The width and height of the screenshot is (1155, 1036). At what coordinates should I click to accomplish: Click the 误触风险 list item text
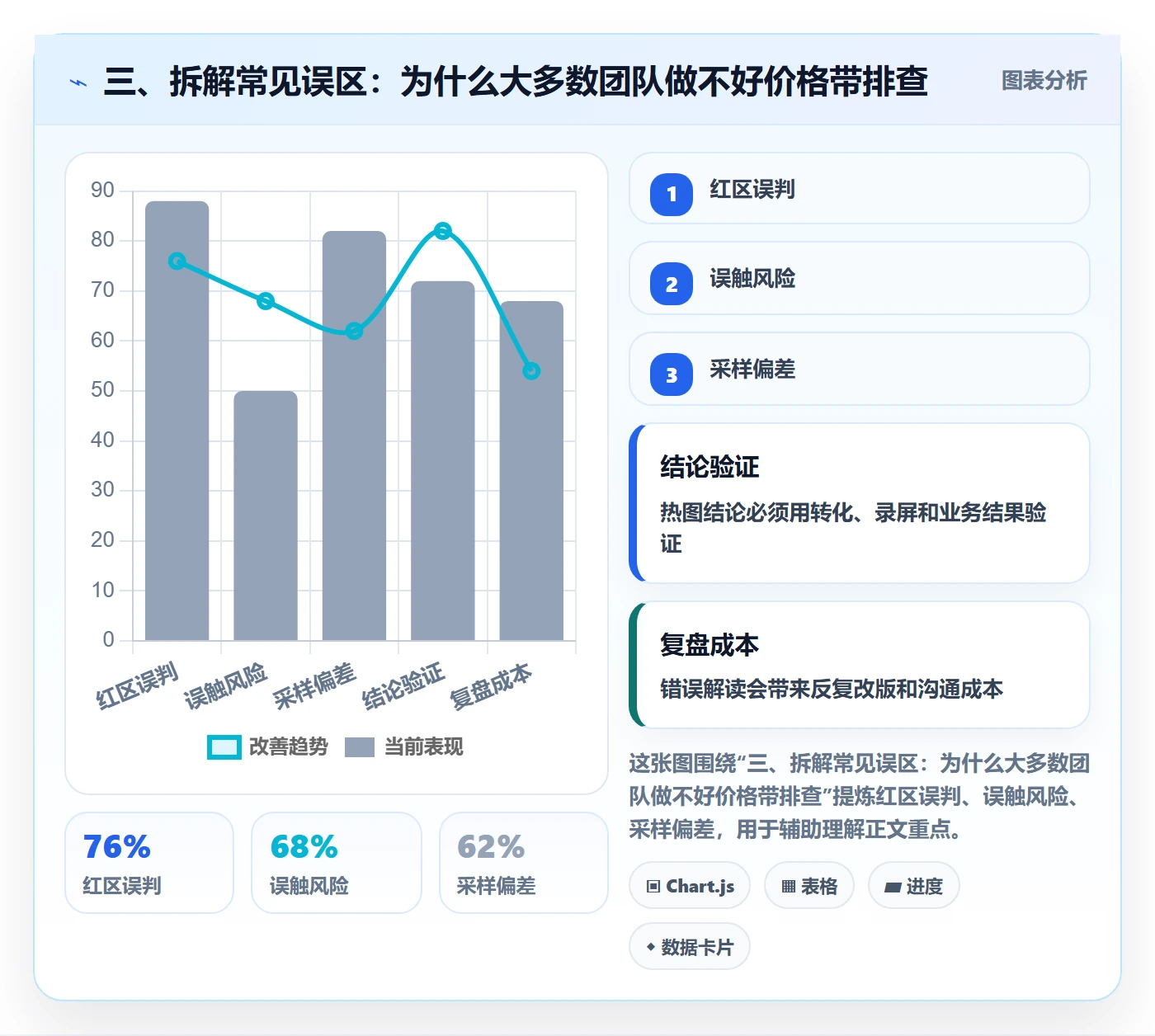(x=752, y=279)
